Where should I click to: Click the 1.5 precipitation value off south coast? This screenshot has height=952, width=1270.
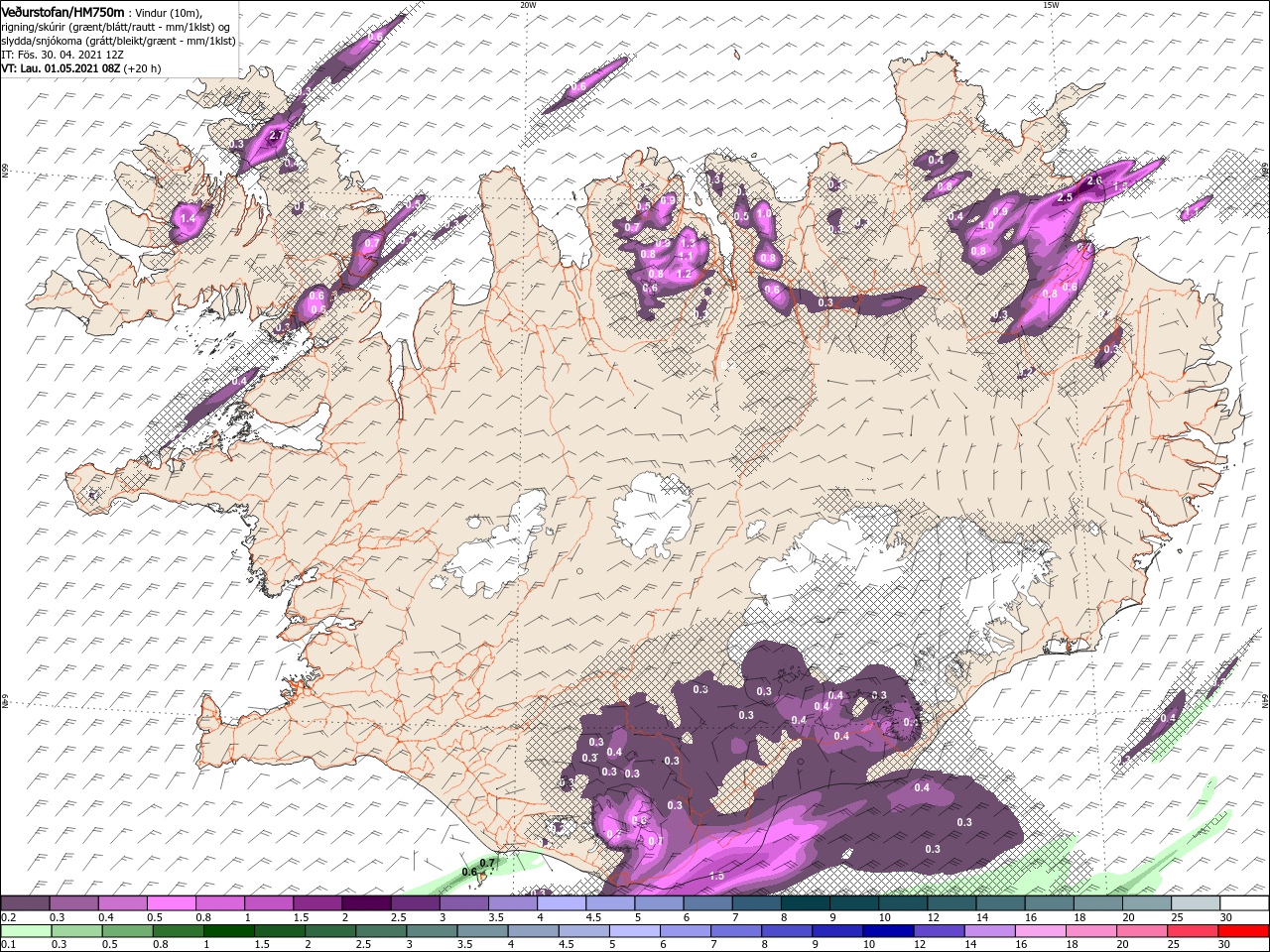716,877
